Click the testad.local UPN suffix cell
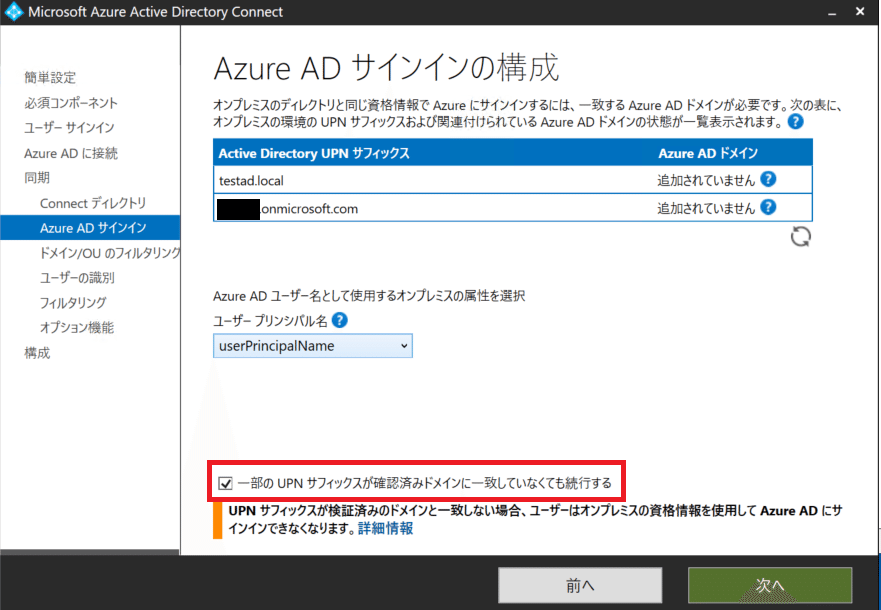881x610 pixels. [251, 181]
